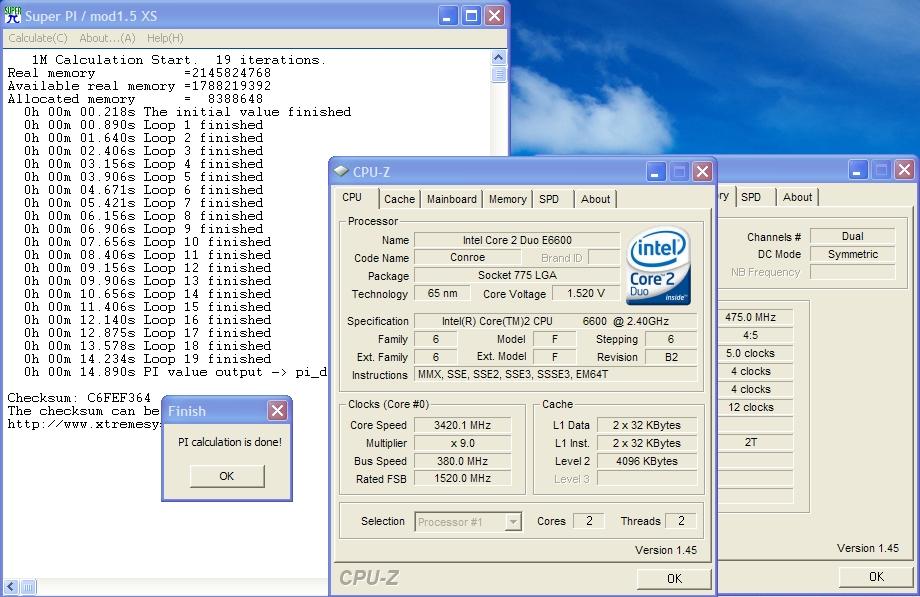The width and height of the screenshot is (920, 597).
Task: Open the About menu in Super PI
Action: [x=107, y=38]
